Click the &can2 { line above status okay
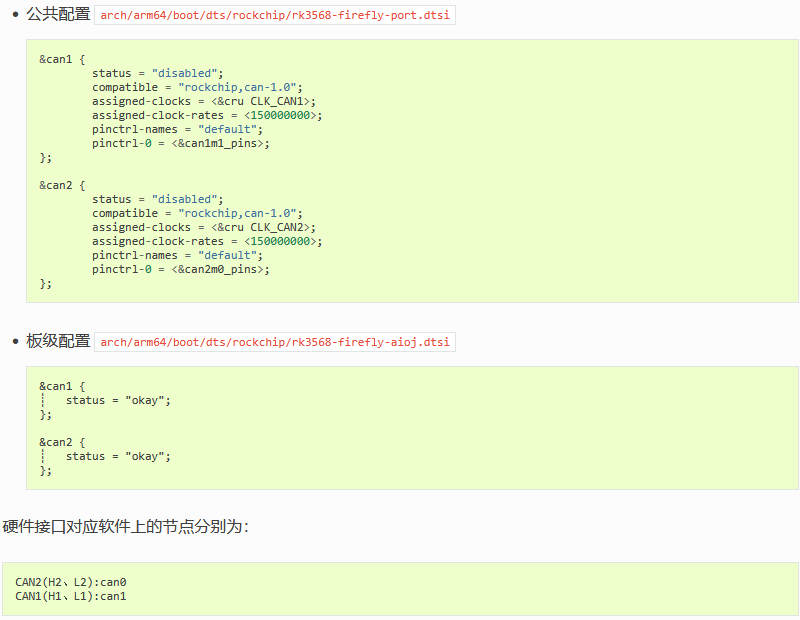The height and width of the screenshot is (620, 800). click(62, 442)
